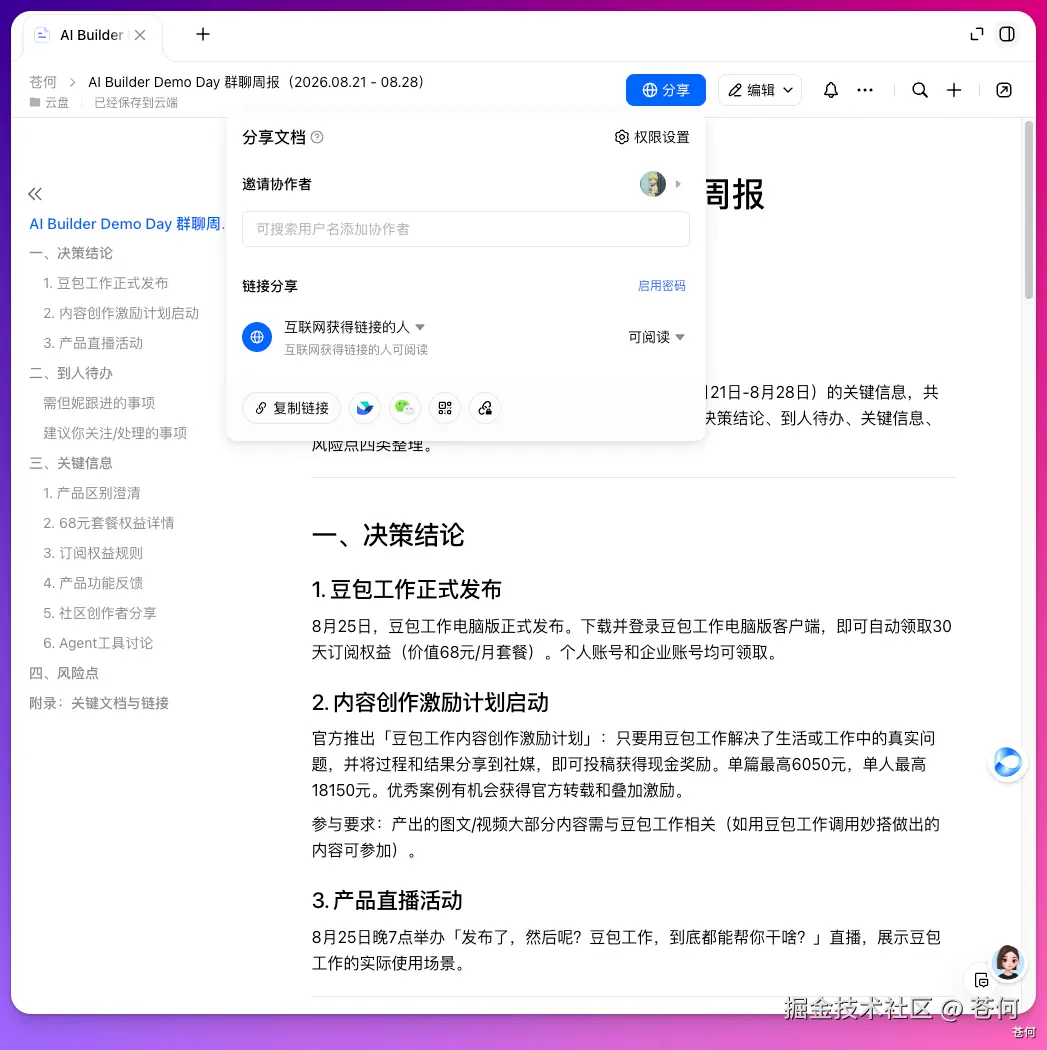Expand collaborator list arrow next to avatar
1047x1050 pixels.
click(678, 183)
